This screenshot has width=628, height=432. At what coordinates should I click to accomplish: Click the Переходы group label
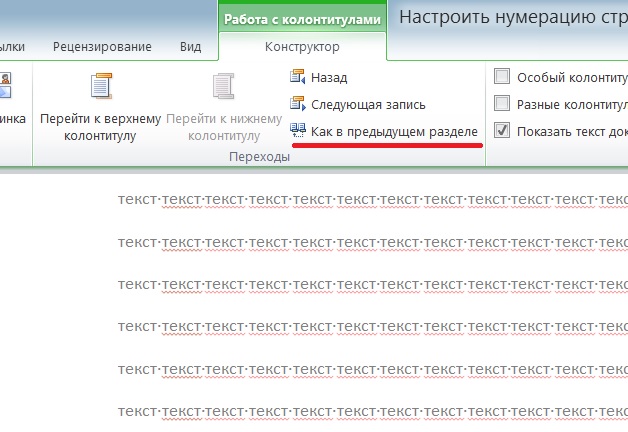(260, 157)
